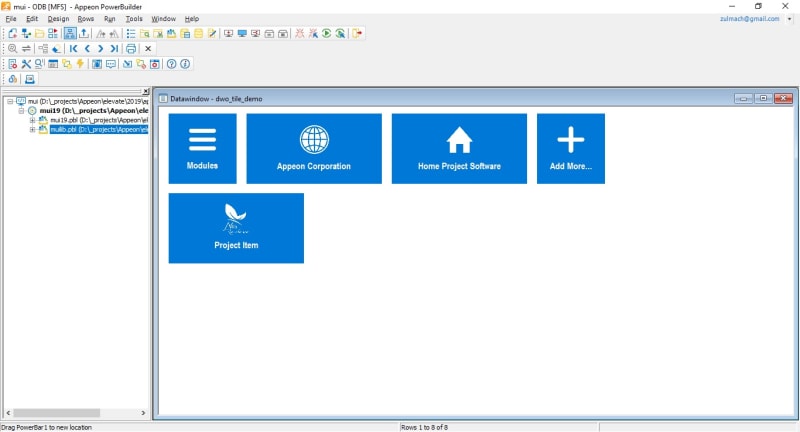Screen dimensions: 800x432
Task: Open the Run menu
Action: coord(110,19)
